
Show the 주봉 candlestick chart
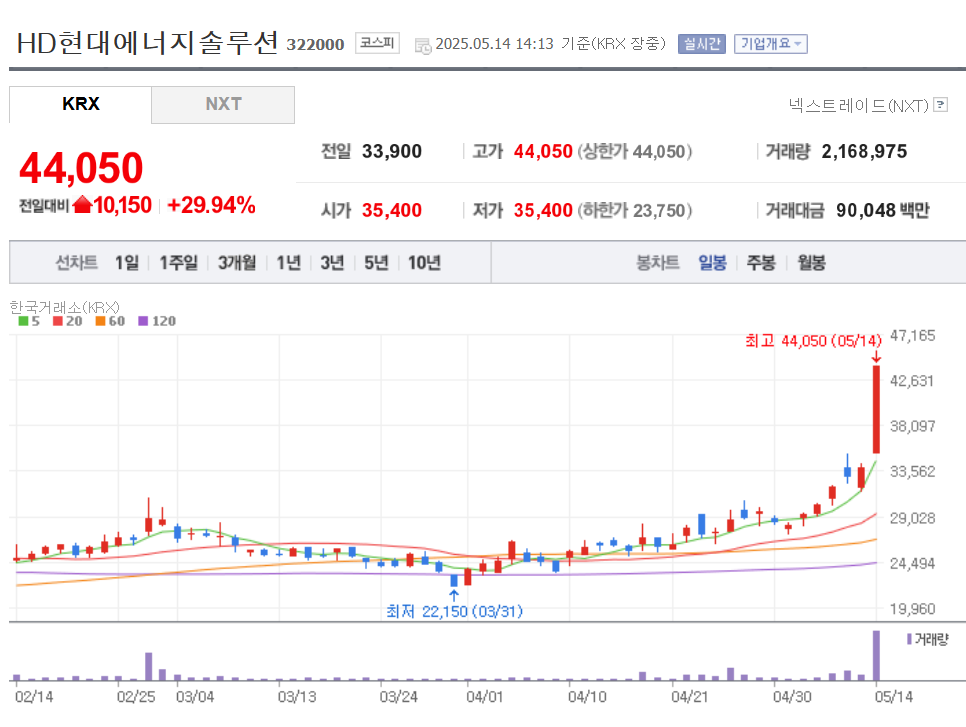pyautogui.click(x=761, y=262)
